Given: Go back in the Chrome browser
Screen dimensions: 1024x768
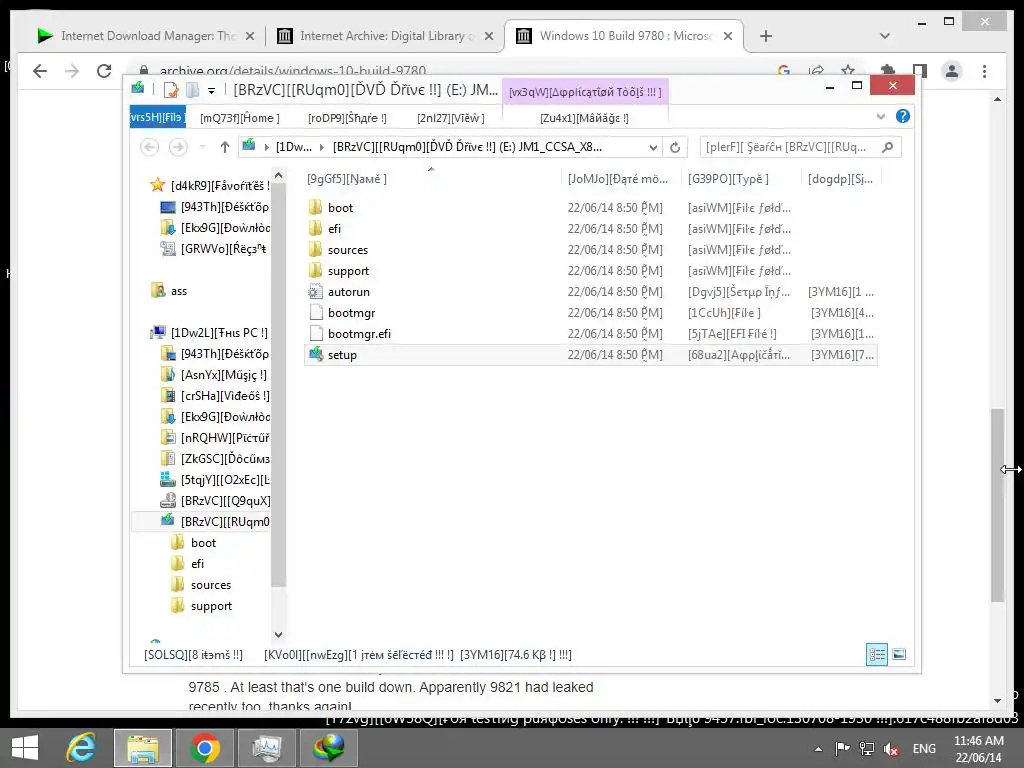Looking at the screenshot, I should tap(40, 71).
